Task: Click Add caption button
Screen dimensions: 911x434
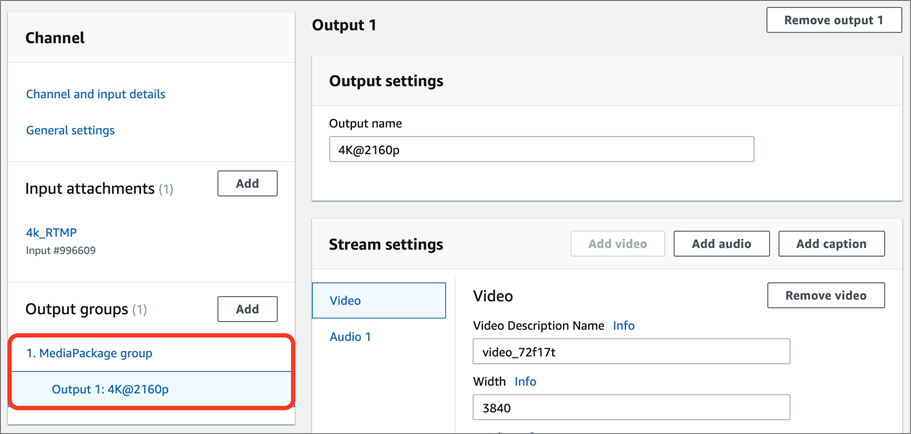Action: click(831, 244)
